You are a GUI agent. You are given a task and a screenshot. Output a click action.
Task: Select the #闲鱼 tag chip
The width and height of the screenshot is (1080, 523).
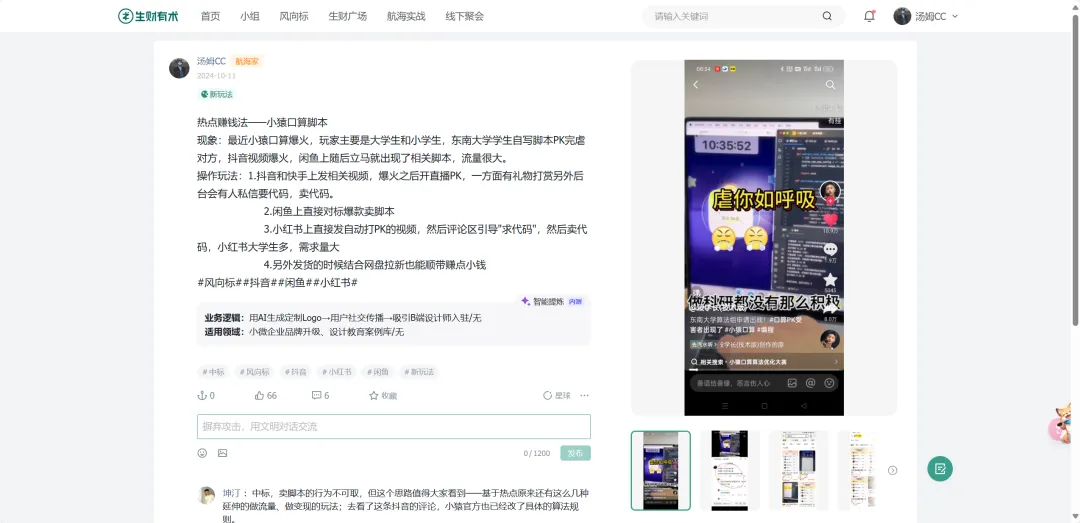pos(377,372)
